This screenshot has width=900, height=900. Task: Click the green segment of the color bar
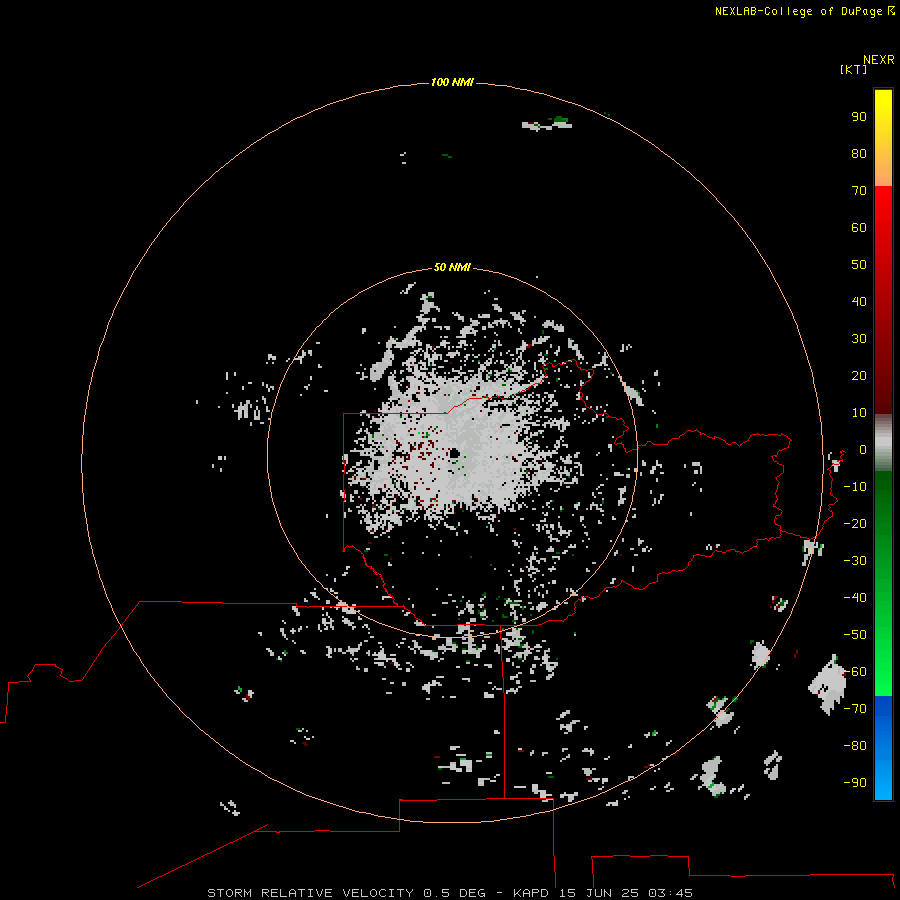(x=883, y=583)
